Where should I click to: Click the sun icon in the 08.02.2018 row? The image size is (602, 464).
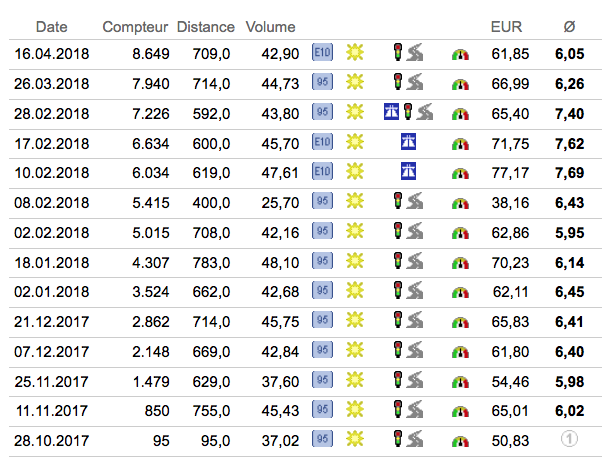click(354, 201)
